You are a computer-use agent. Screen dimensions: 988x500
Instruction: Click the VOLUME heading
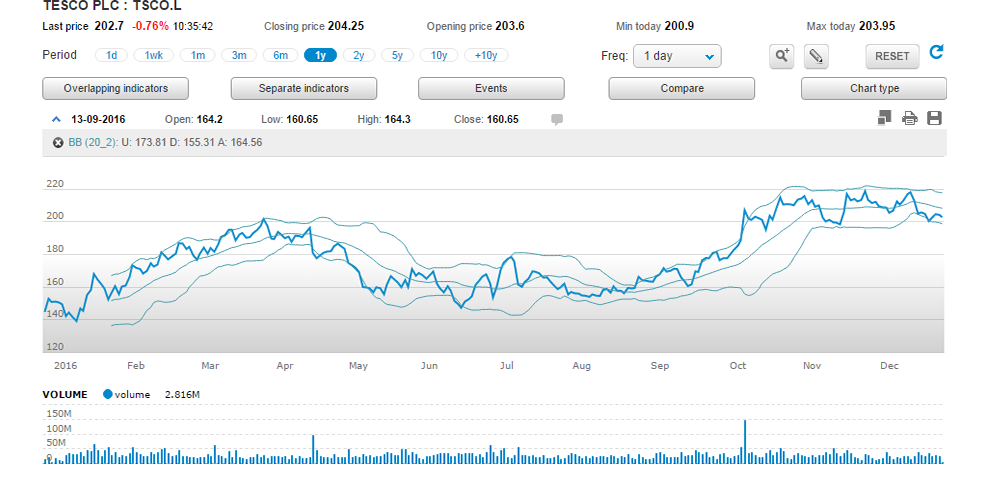(x=65, y=395)
